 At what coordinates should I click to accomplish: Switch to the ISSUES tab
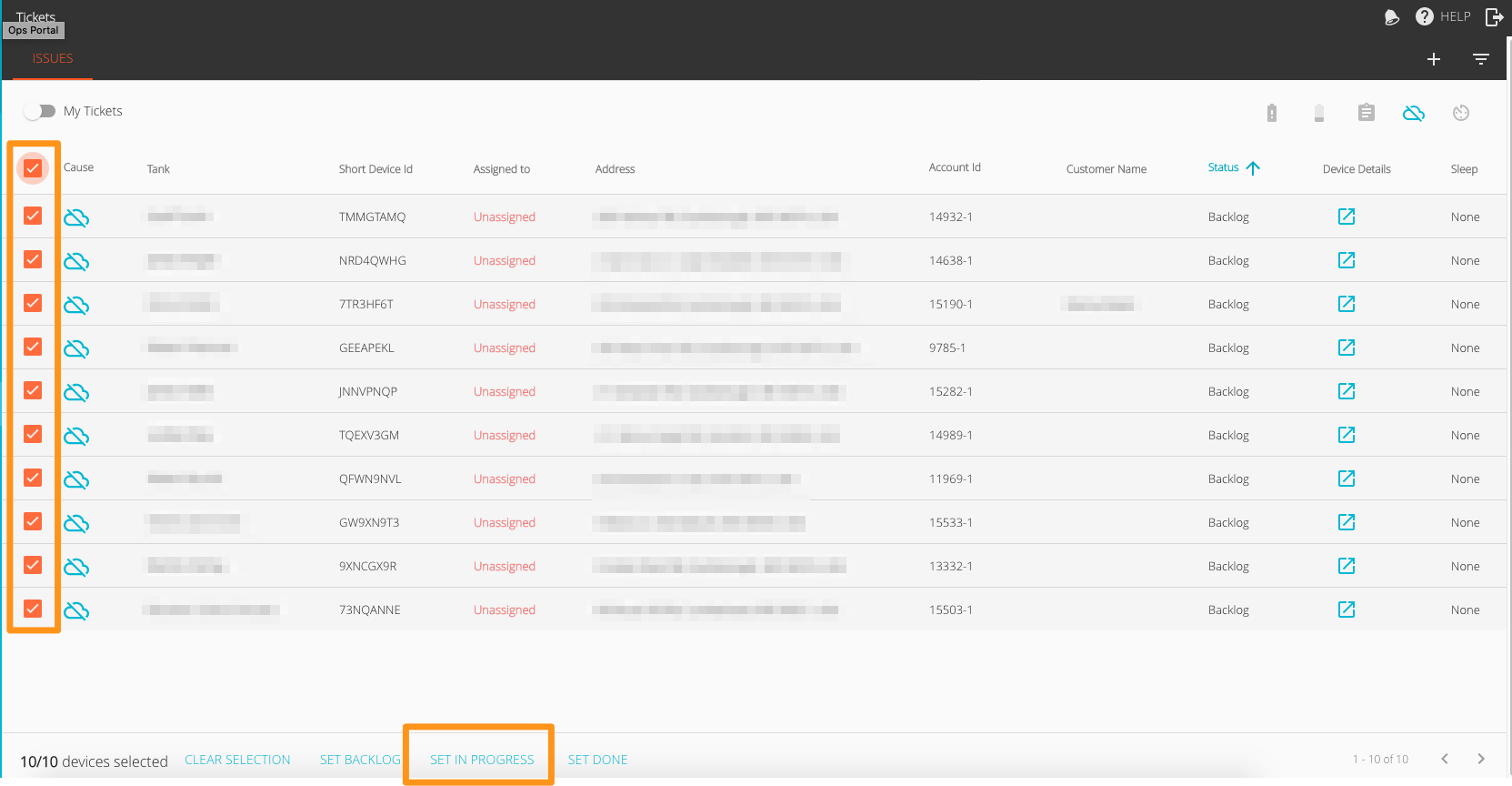click(53, 58)
